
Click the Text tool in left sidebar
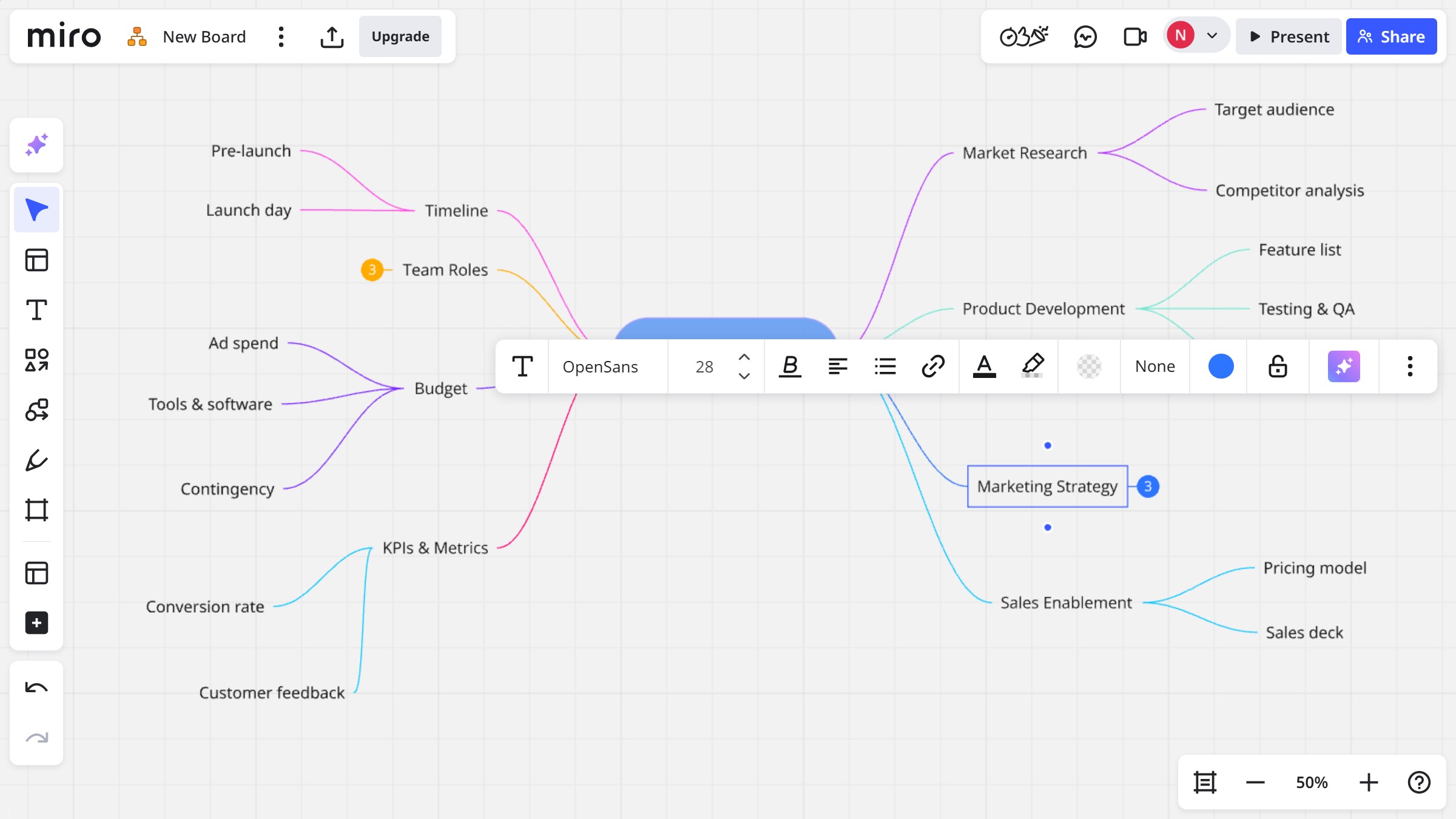tap(36, 310)
